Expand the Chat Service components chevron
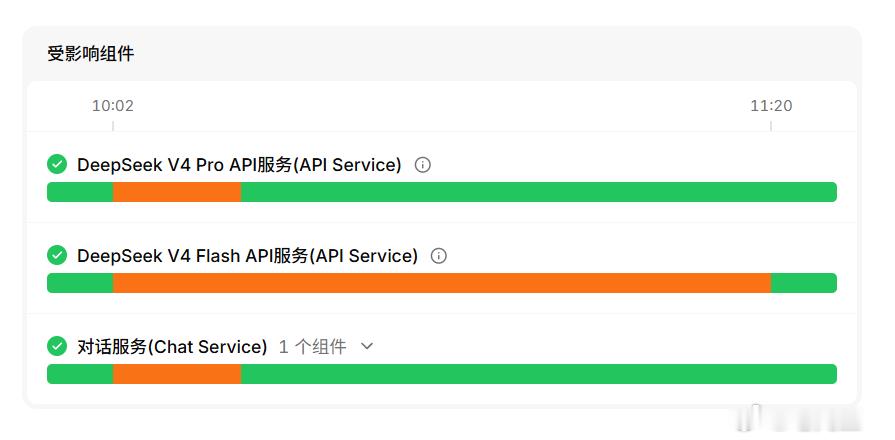This screenshot has height=440, width=895. (x=367, y=346)
